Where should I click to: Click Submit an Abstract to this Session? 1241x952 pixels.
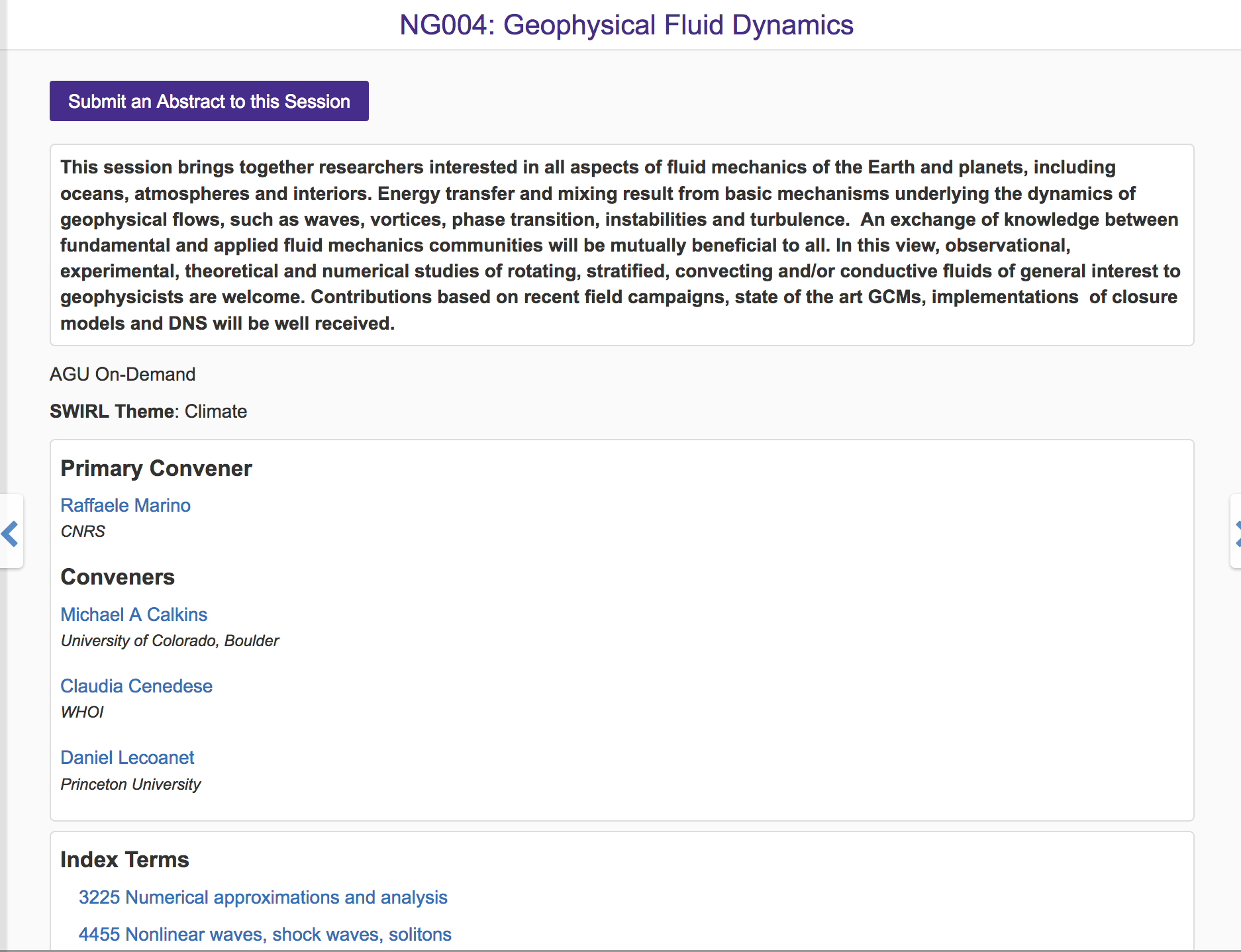tap(209, 101)
